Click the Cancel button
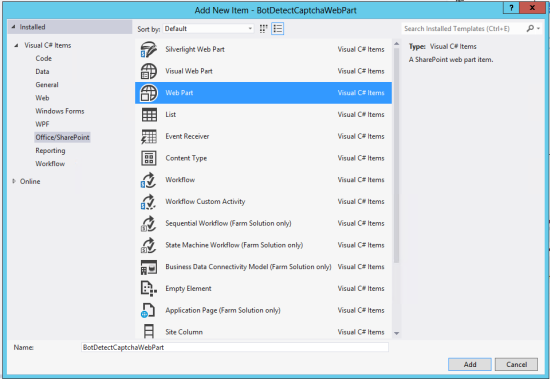This screenshot has width=550, height=379. tap(516, 364)
